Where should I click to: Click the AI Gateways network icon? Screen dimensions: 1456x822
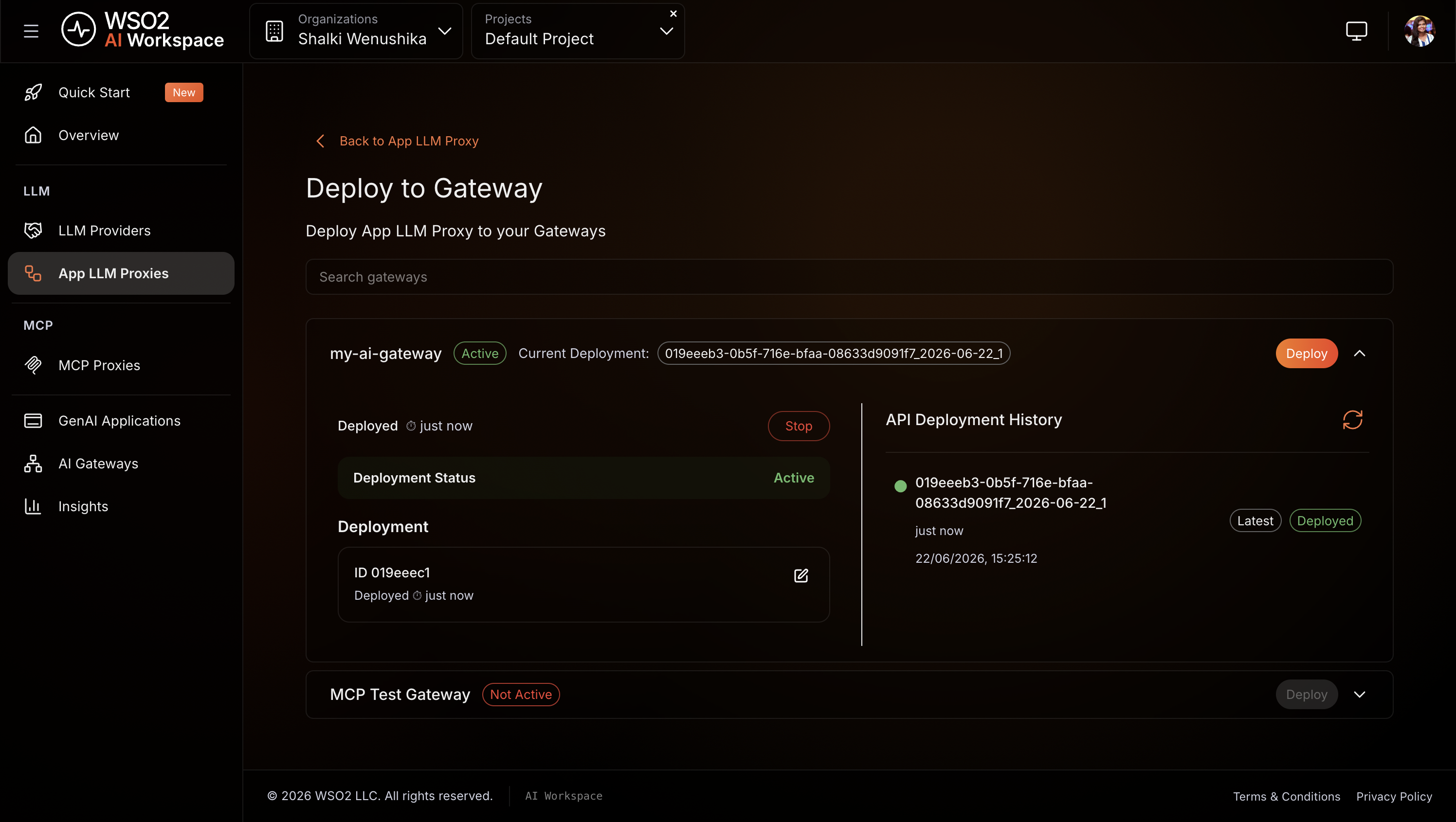(34, 463)
